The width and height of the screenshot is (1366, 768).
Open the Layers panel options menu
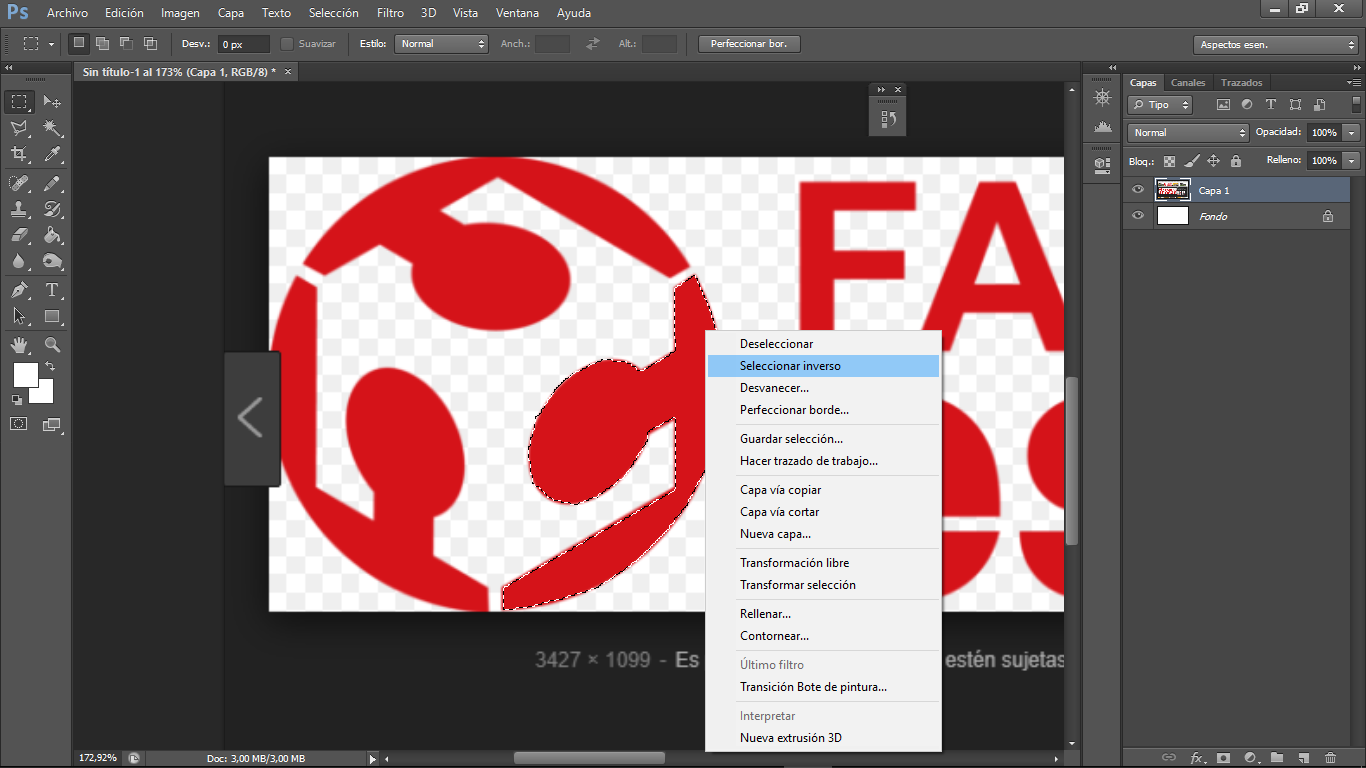(x=1354, y=82)
